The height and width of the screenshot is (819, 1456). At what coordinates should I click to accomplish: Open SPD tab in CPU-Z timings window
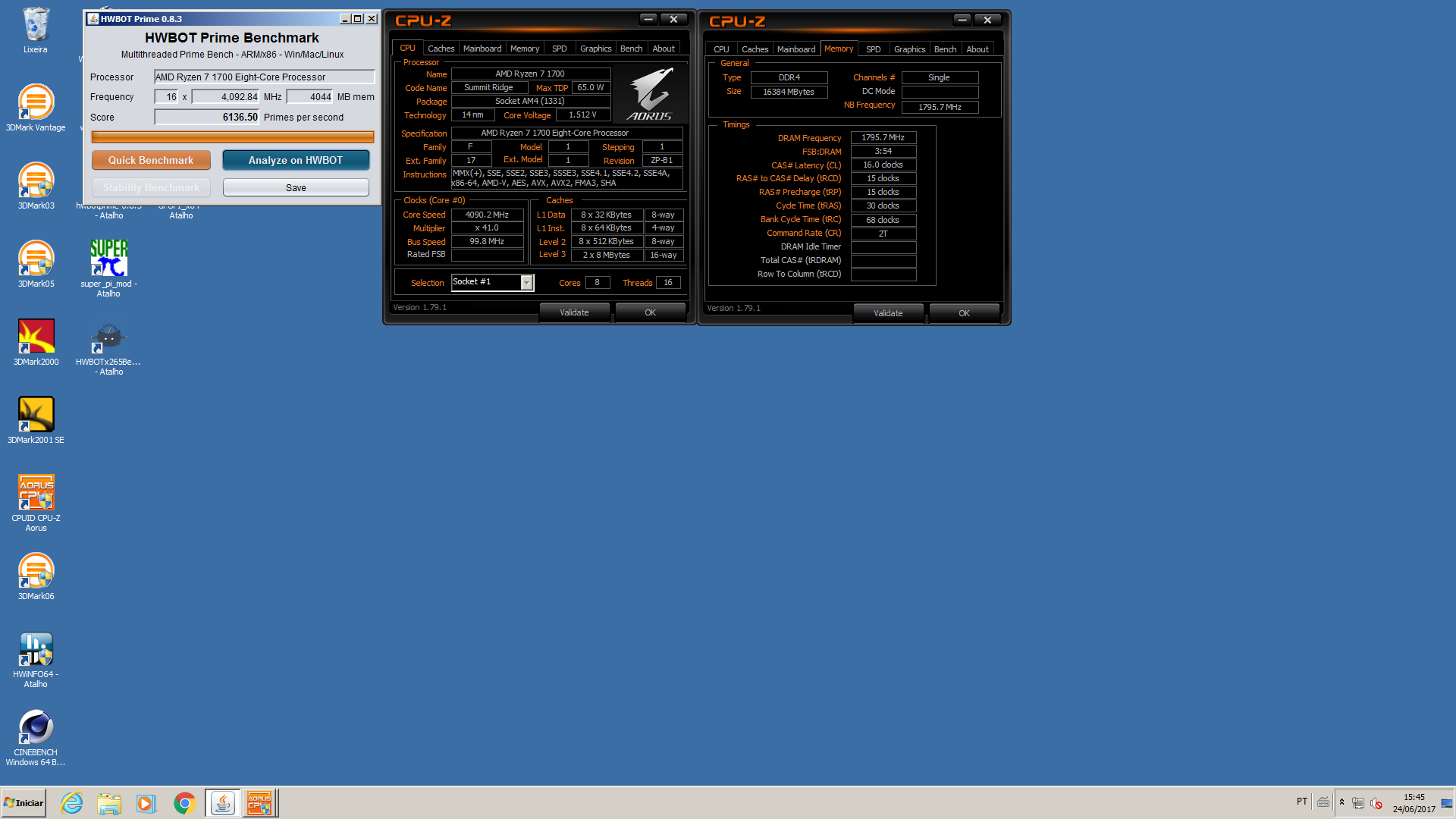click(874, 49)
